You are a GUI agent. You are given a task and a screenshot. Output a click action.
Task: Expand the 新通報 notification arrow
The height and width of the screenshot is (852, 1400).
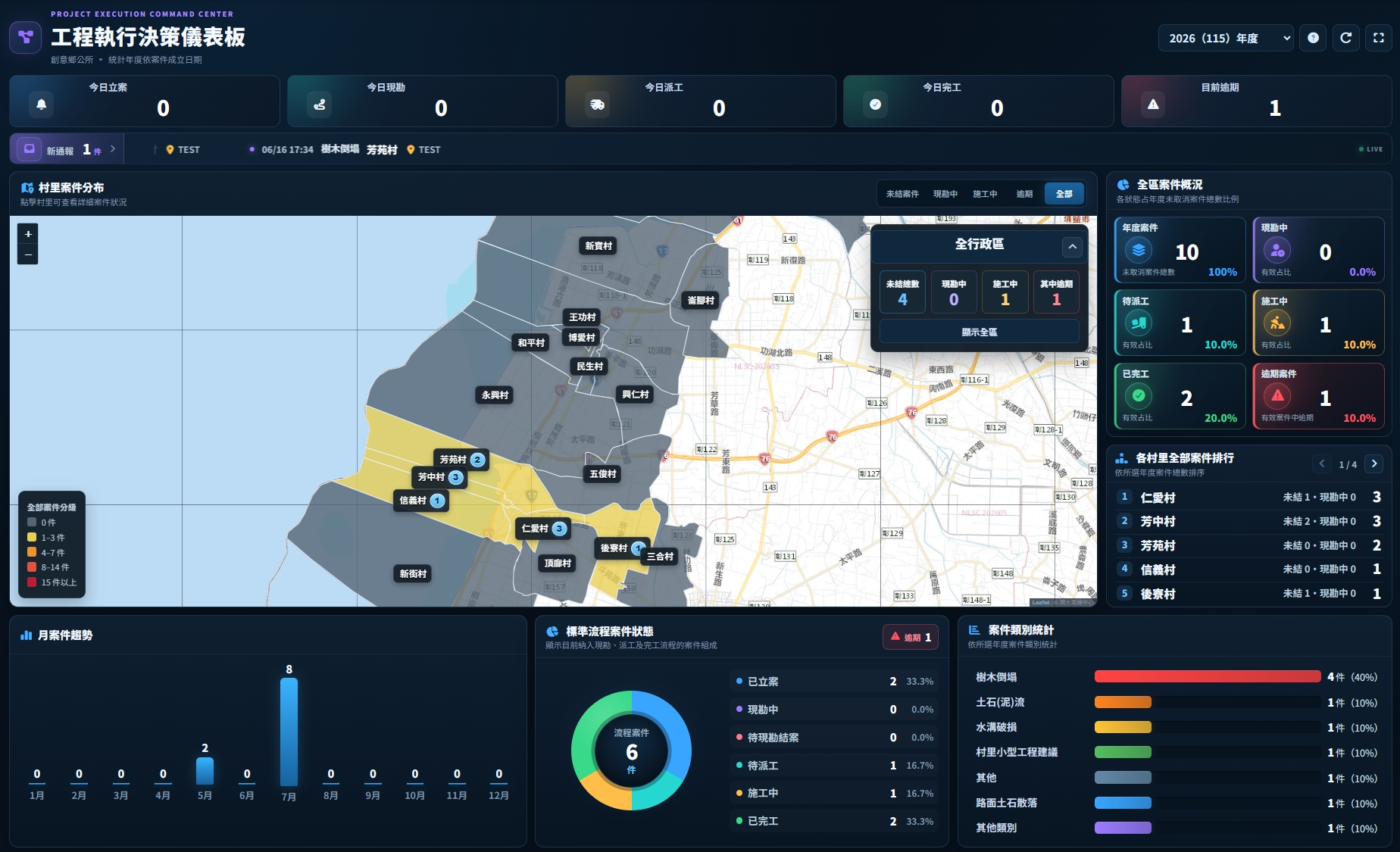[113, 149]
